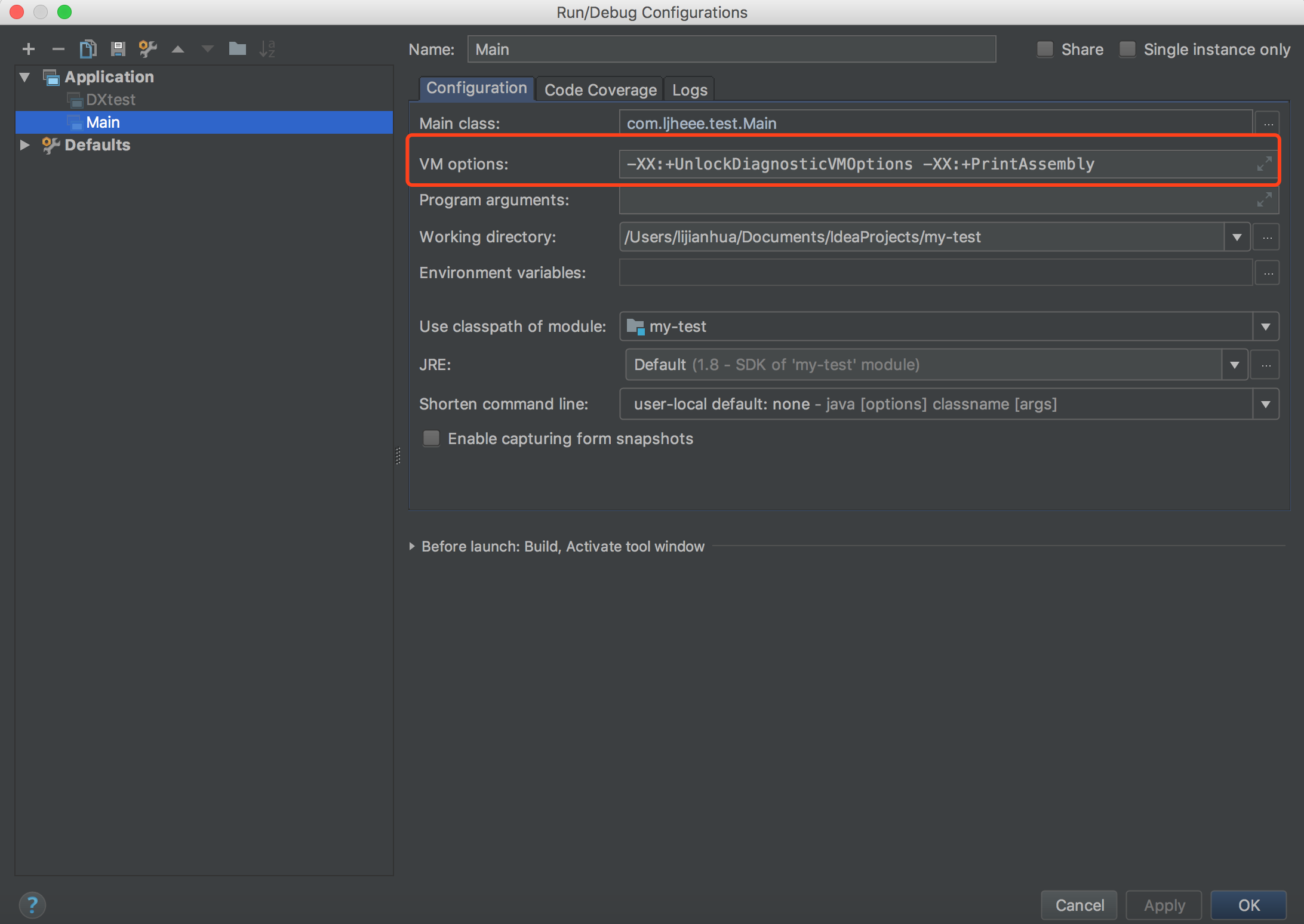Click the Cancel button
Screen dimensions: 1304x924
[x=1079, y=905]
